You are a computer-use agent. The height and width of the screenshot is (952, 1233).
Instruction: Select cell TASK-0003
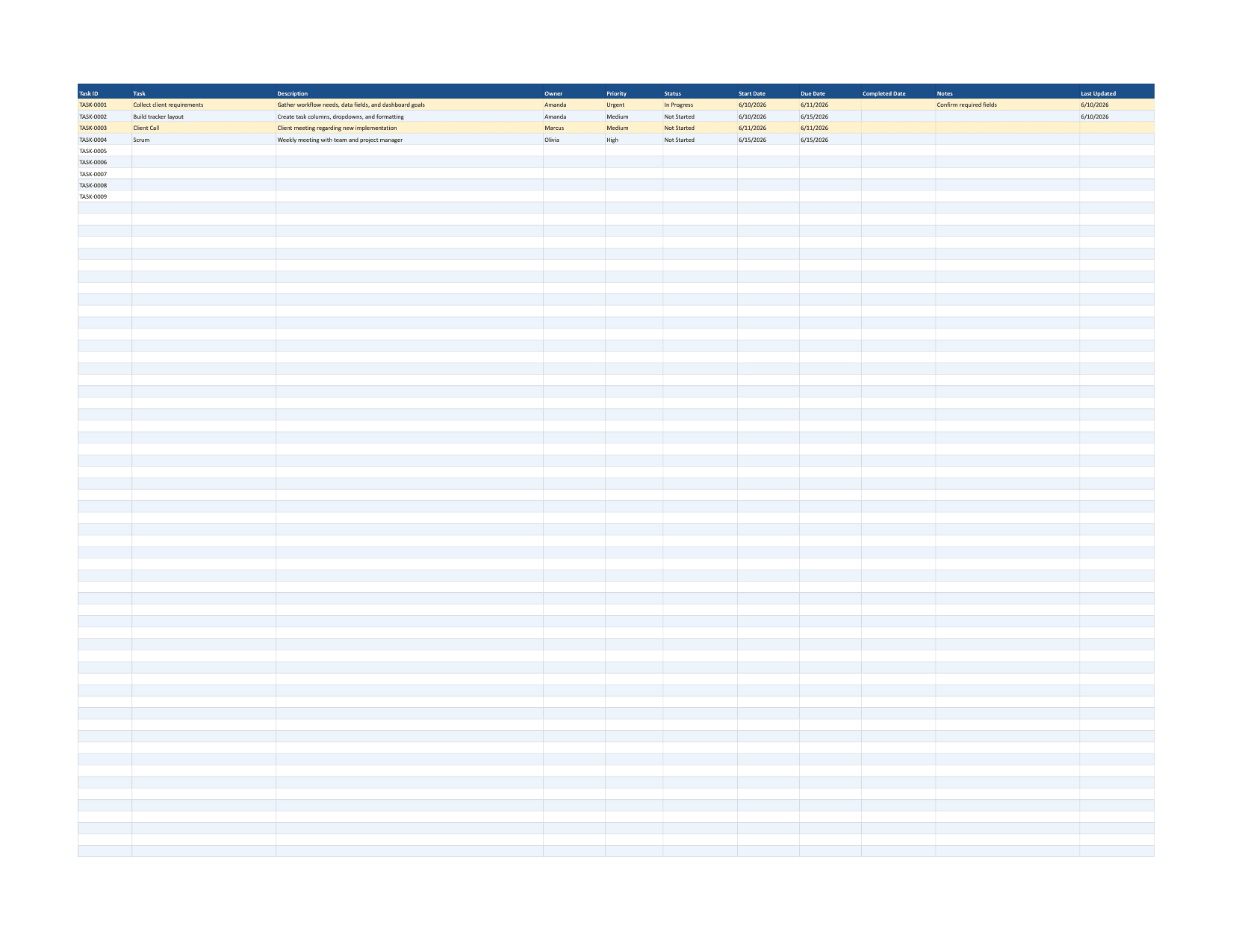click(105, 128)
